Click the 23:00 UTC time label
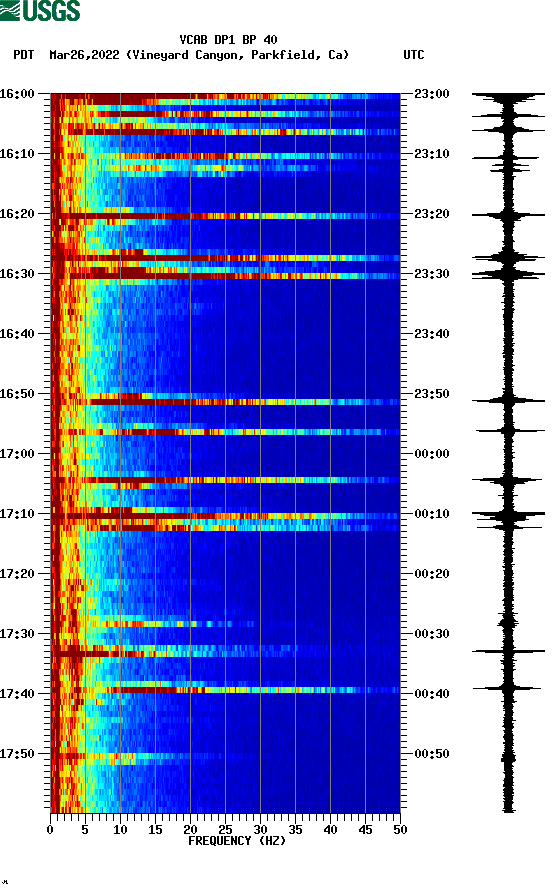This screenshot has height=893, width=552. [x=432, y=93]
